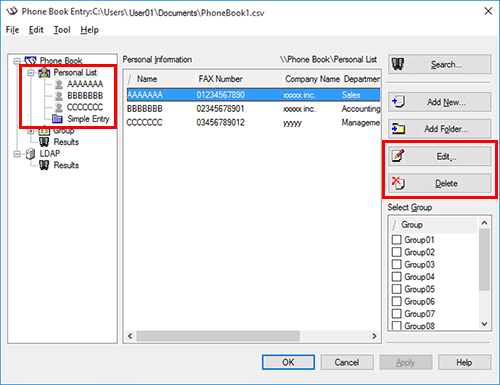This screenshot has height=385, width=500.
Task: Click the OK button
Action: point(288,362)
